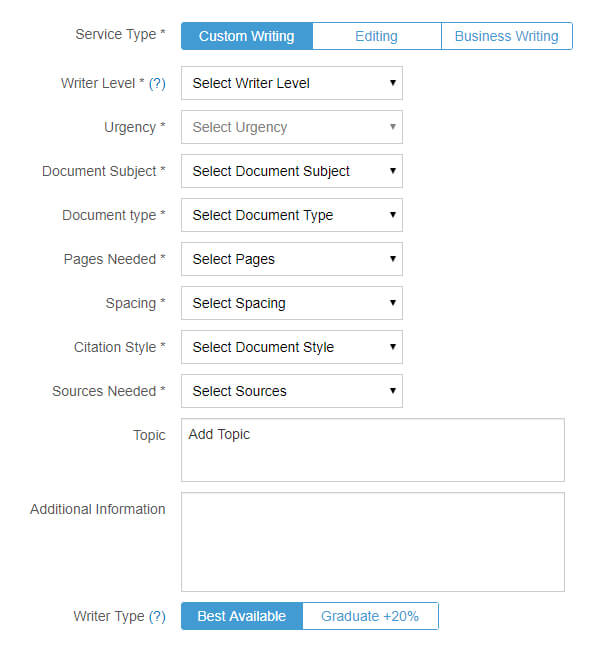Screen dimensions: 600x646
Task: Choose Graduate +20% writer type
Action: (370, 616)
